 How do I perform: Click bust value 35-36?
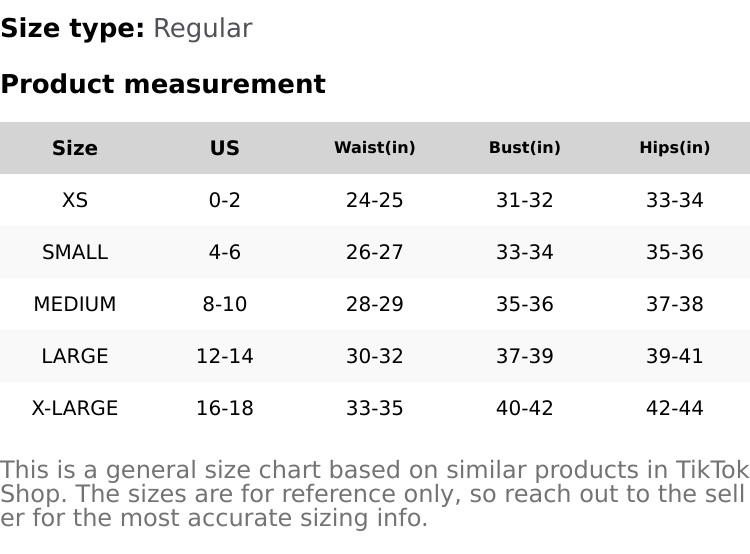point(525,304)
